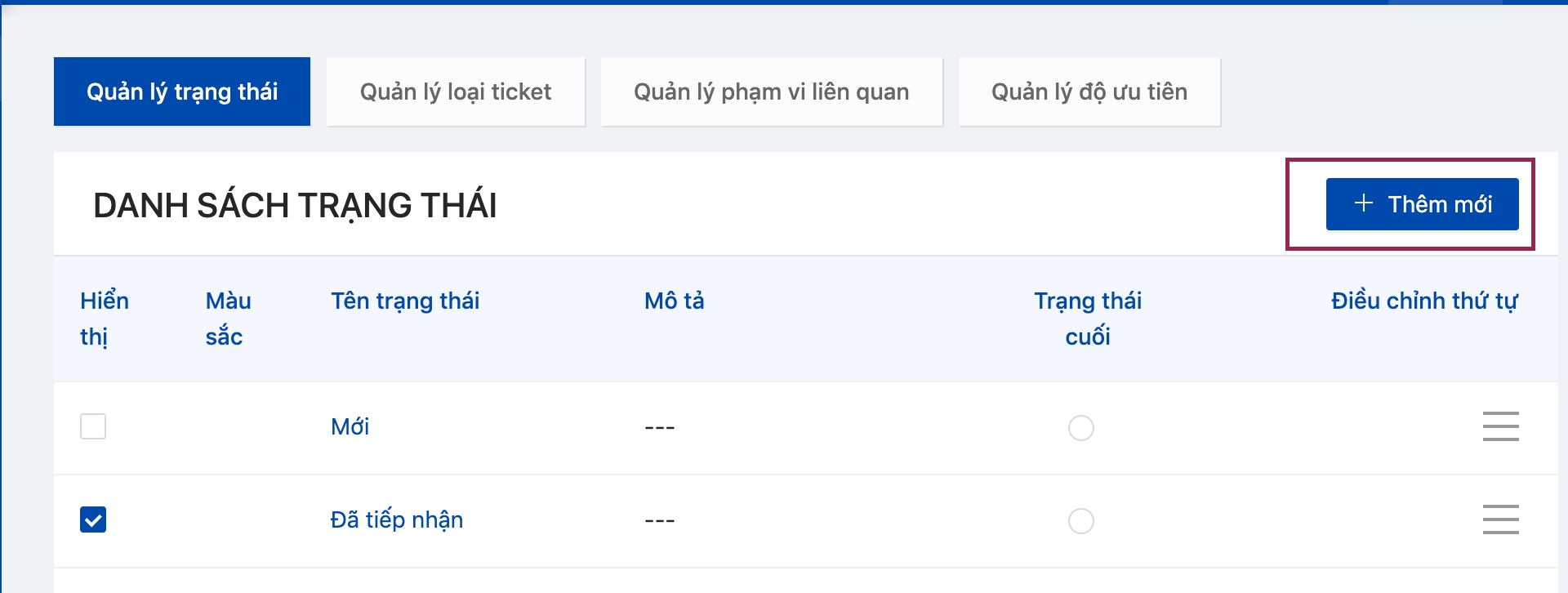The image size is (1568, 593).
Task: Click the Trạng thái cuối column header
Action: [x=1087, y=318]
